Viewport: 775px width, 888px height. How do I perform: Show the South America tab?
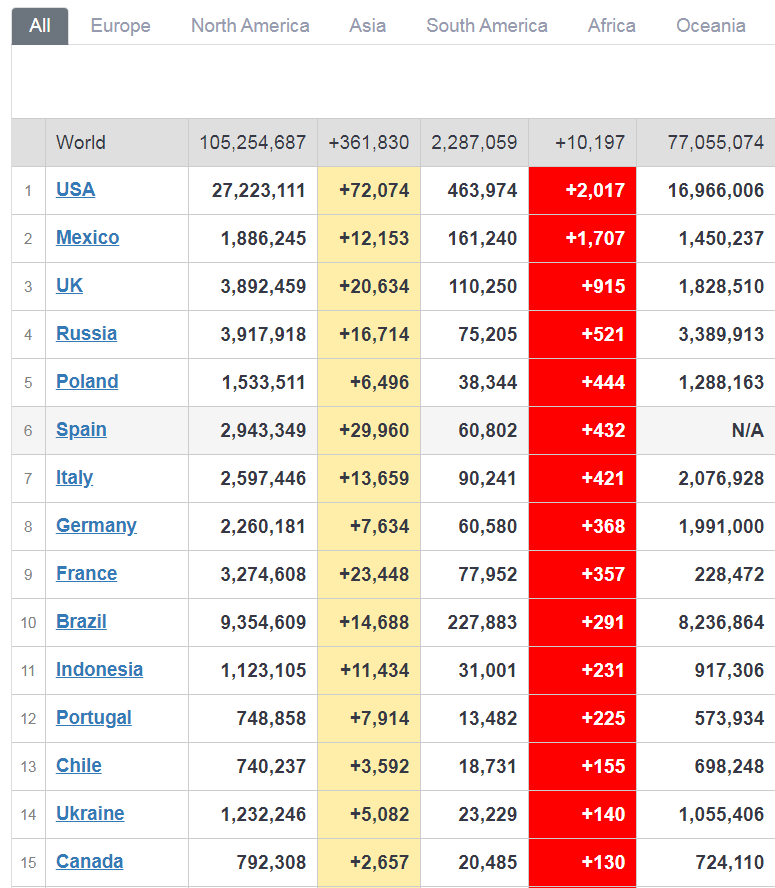pyautogui.click(x=487, y=26)
